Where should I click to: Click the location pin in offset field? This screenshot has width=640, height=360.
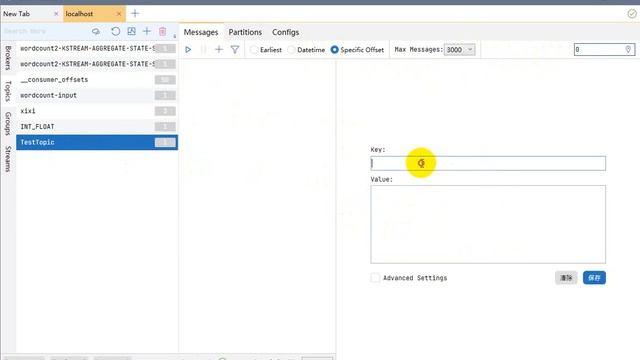pyautogui.click(x=628, y=49)
